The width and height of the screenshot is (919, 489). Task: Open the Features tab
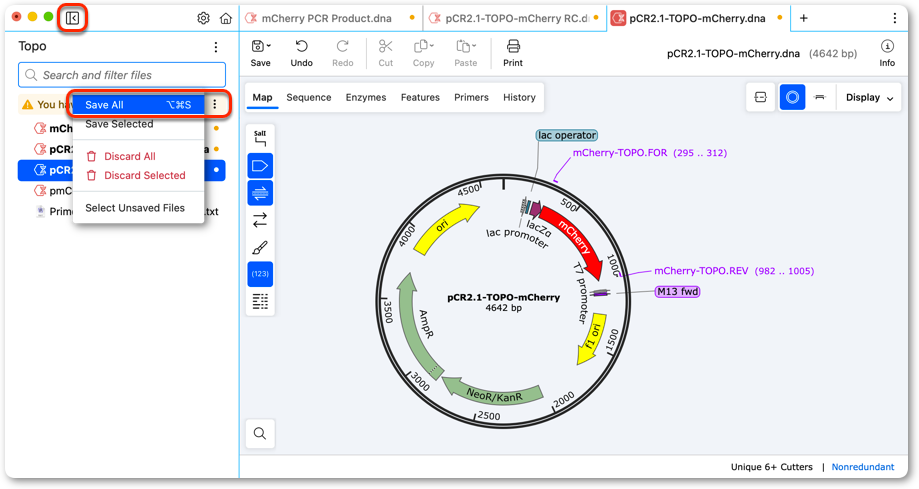tap(420, 97)
